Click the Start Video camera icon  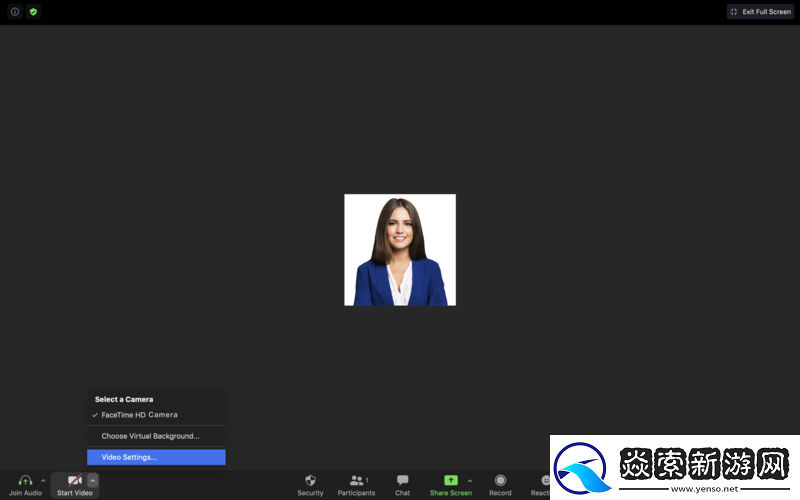pyautogui.click(x=74, y=481)
